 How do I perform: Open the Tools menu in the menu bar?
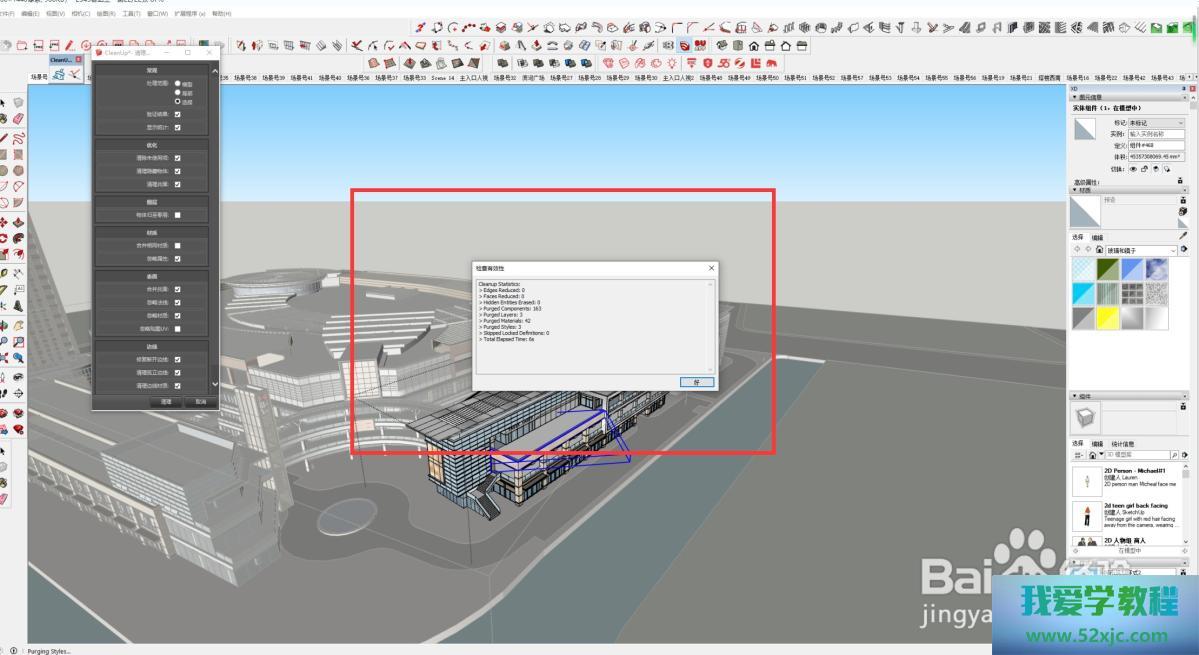[x=131, y=14]
